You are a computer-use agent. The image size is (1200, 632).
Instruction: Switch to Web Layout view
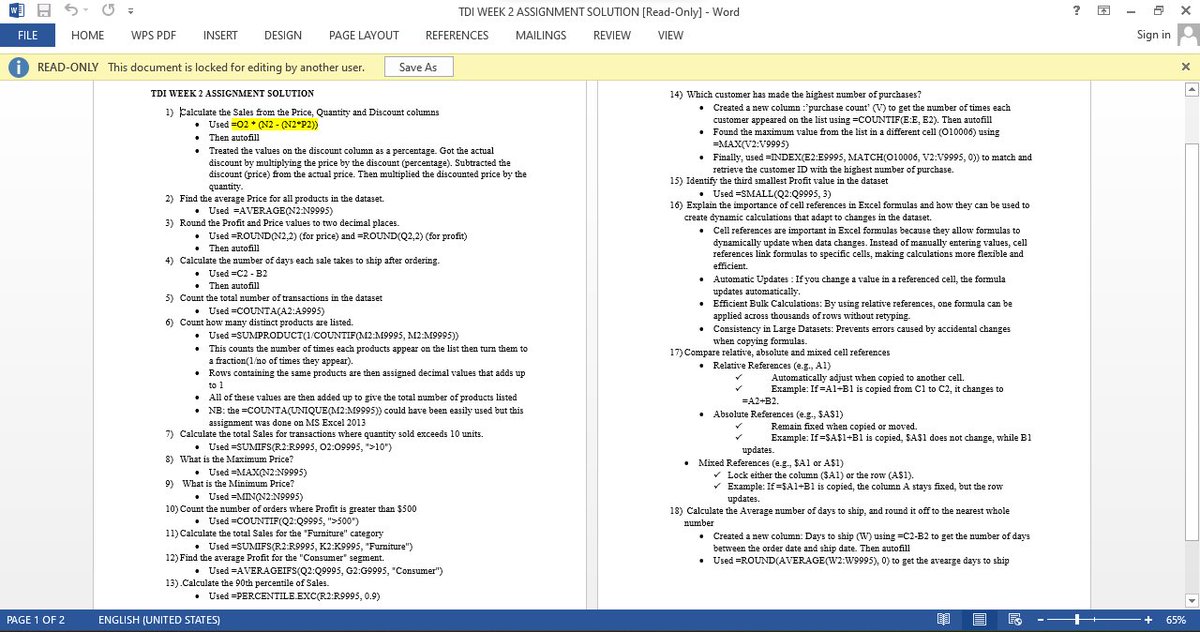point(1015,620)
